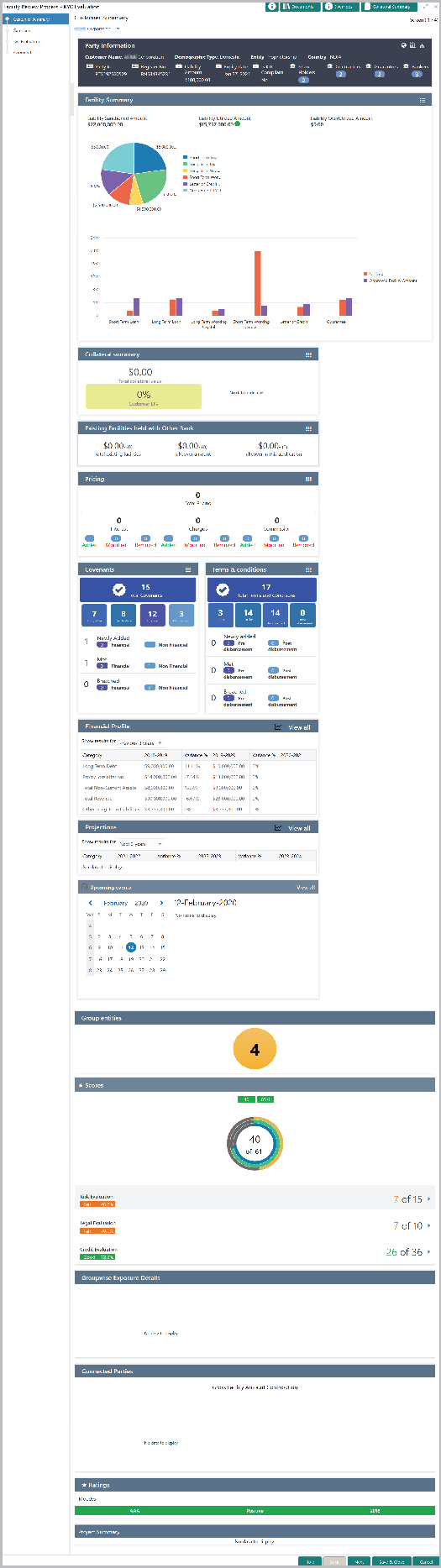Click Save & Close at the bottom
The width and height of the screenshot is (441, 1568).
(x=391, y=1561)
